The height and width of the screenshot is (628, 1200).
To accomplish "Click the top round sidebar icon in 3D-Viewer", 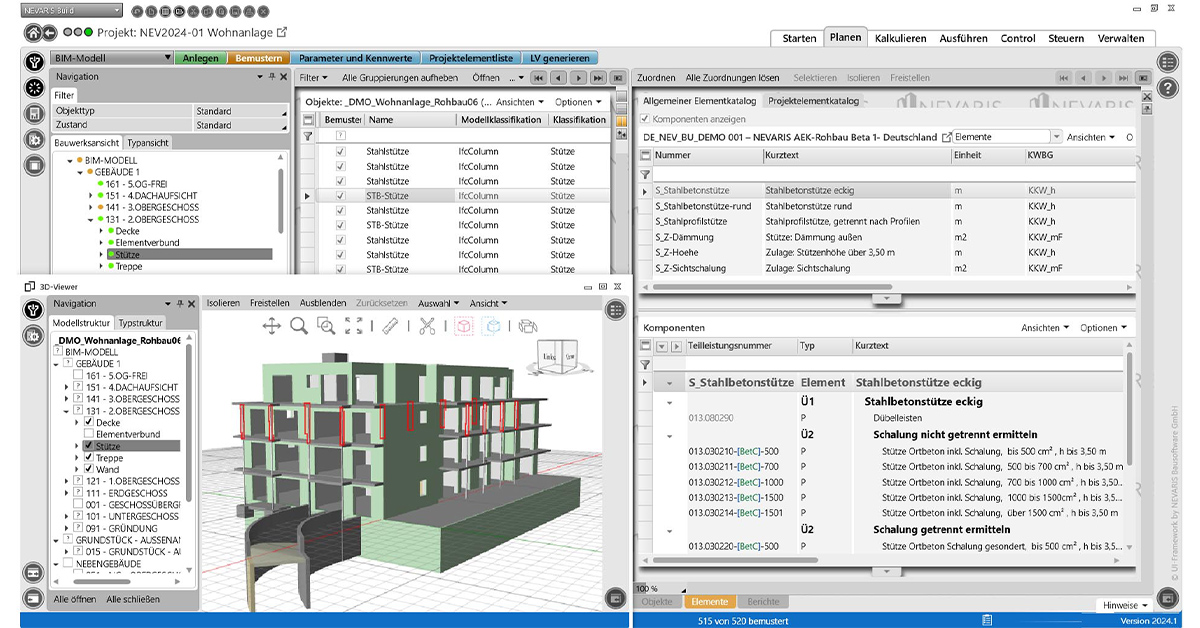I will coord(34,311).
